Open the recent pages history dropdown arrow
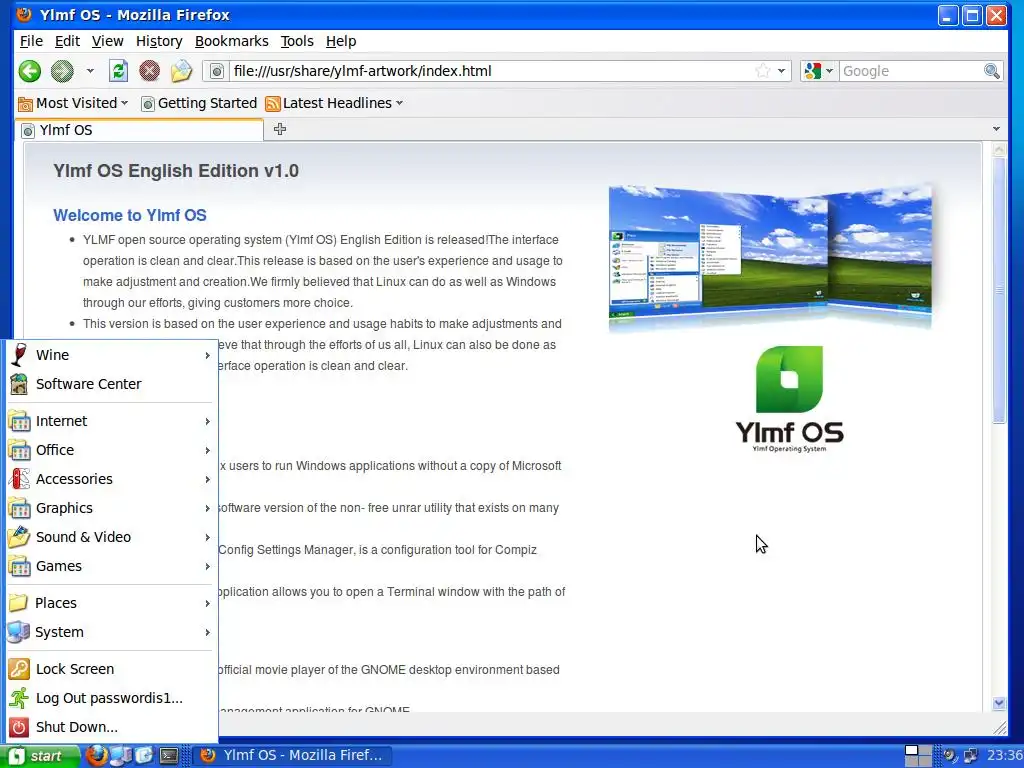This screenshot has height=768, width=1024. click(90, 71)
